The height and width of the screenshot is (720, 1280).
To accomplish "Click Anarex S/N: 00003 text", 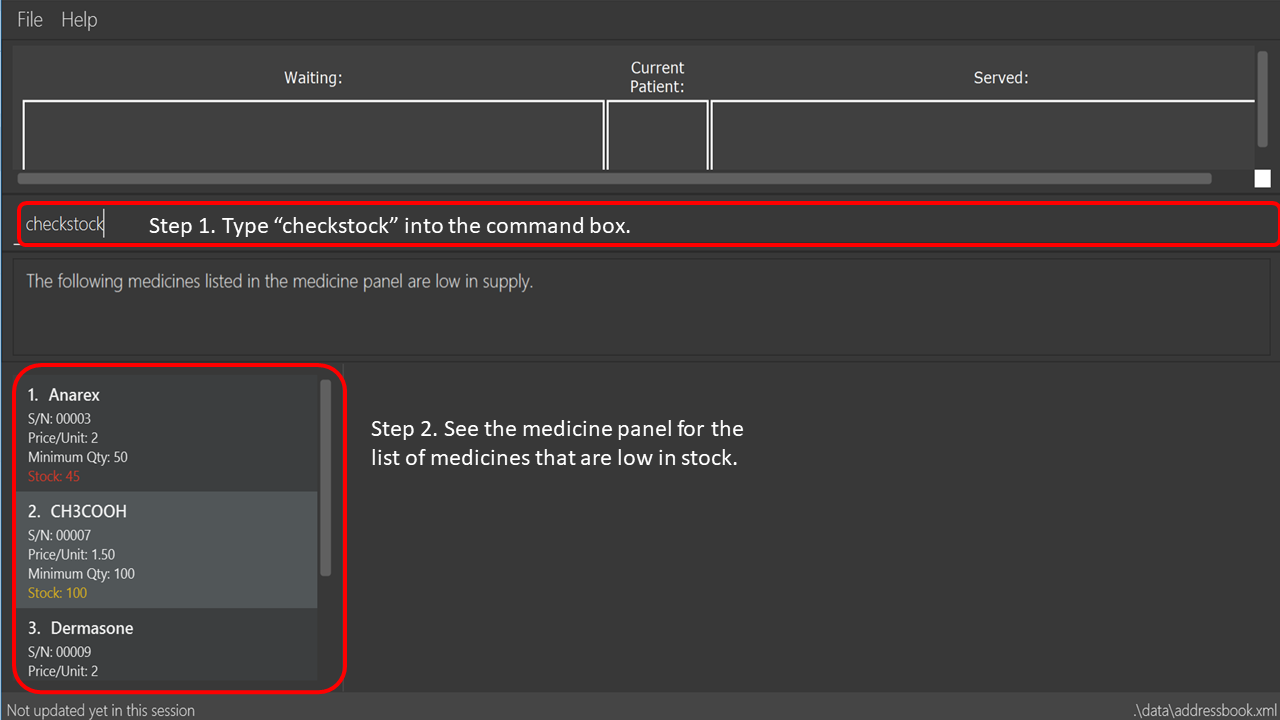I will tap(59, 419).
